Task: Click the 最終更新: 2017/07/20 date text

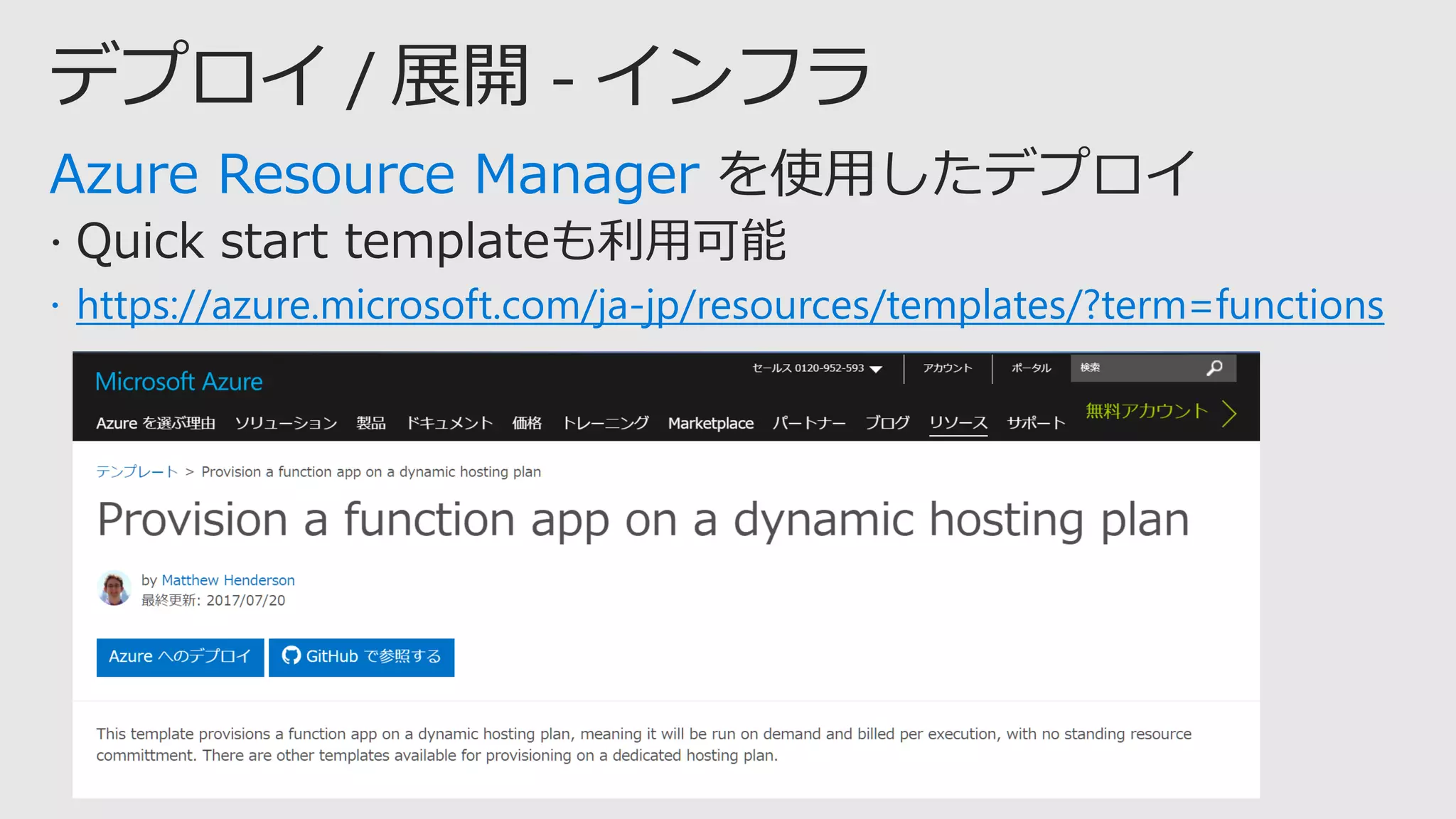Action: click(x=213, y=600)
